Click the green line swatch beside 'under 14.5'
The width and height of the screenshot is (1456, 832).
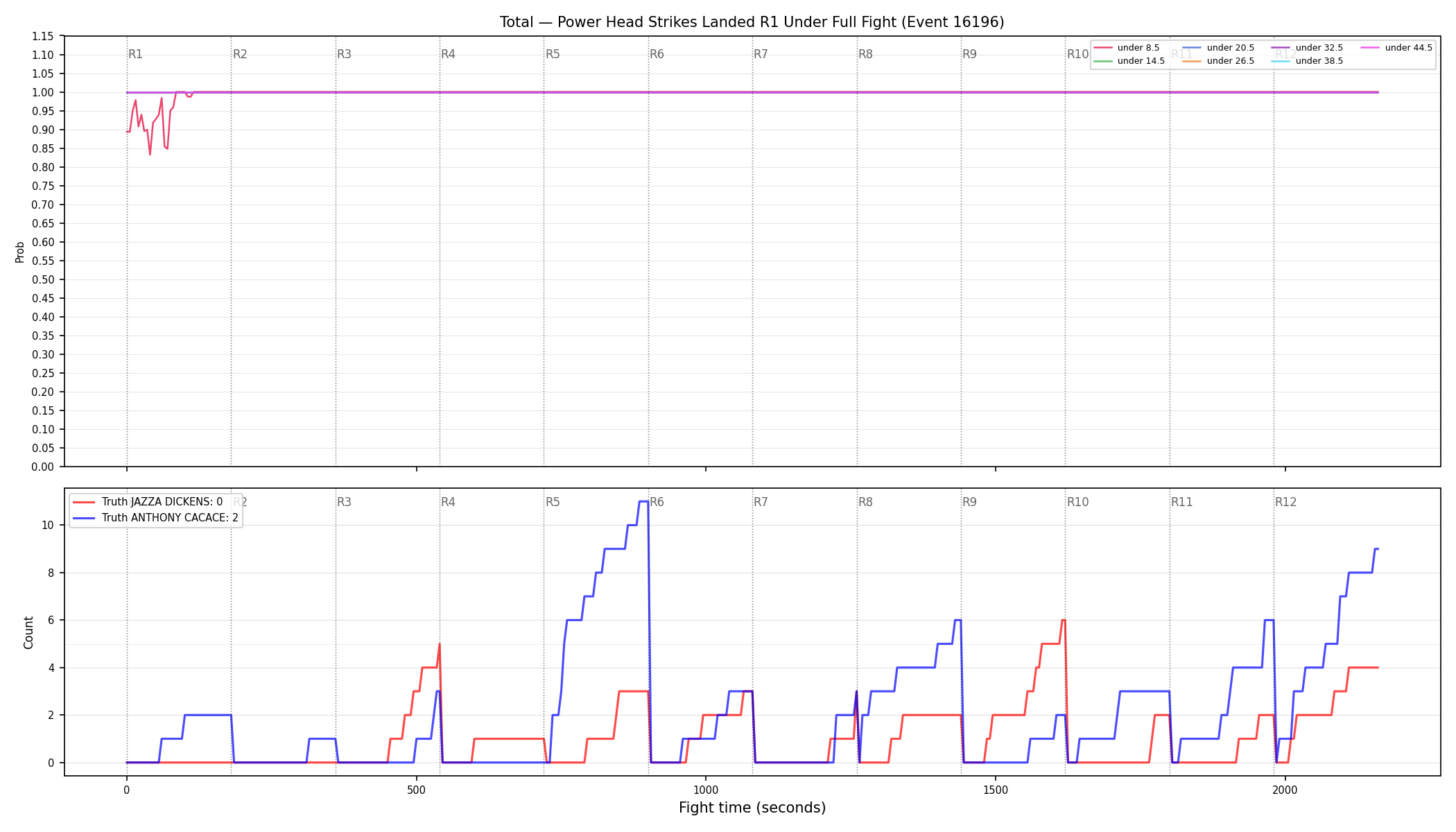click(x=1103, y=61)
